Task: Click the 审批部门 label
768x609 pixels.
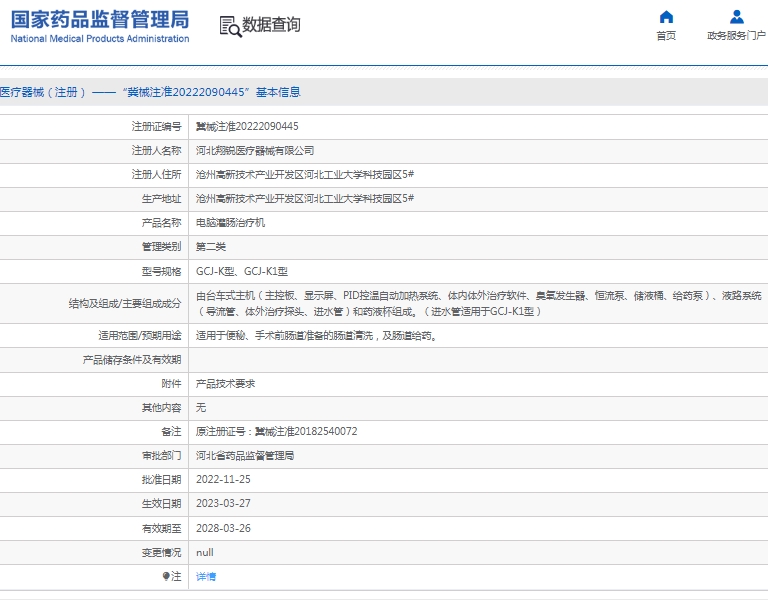Action: point(161,456)
